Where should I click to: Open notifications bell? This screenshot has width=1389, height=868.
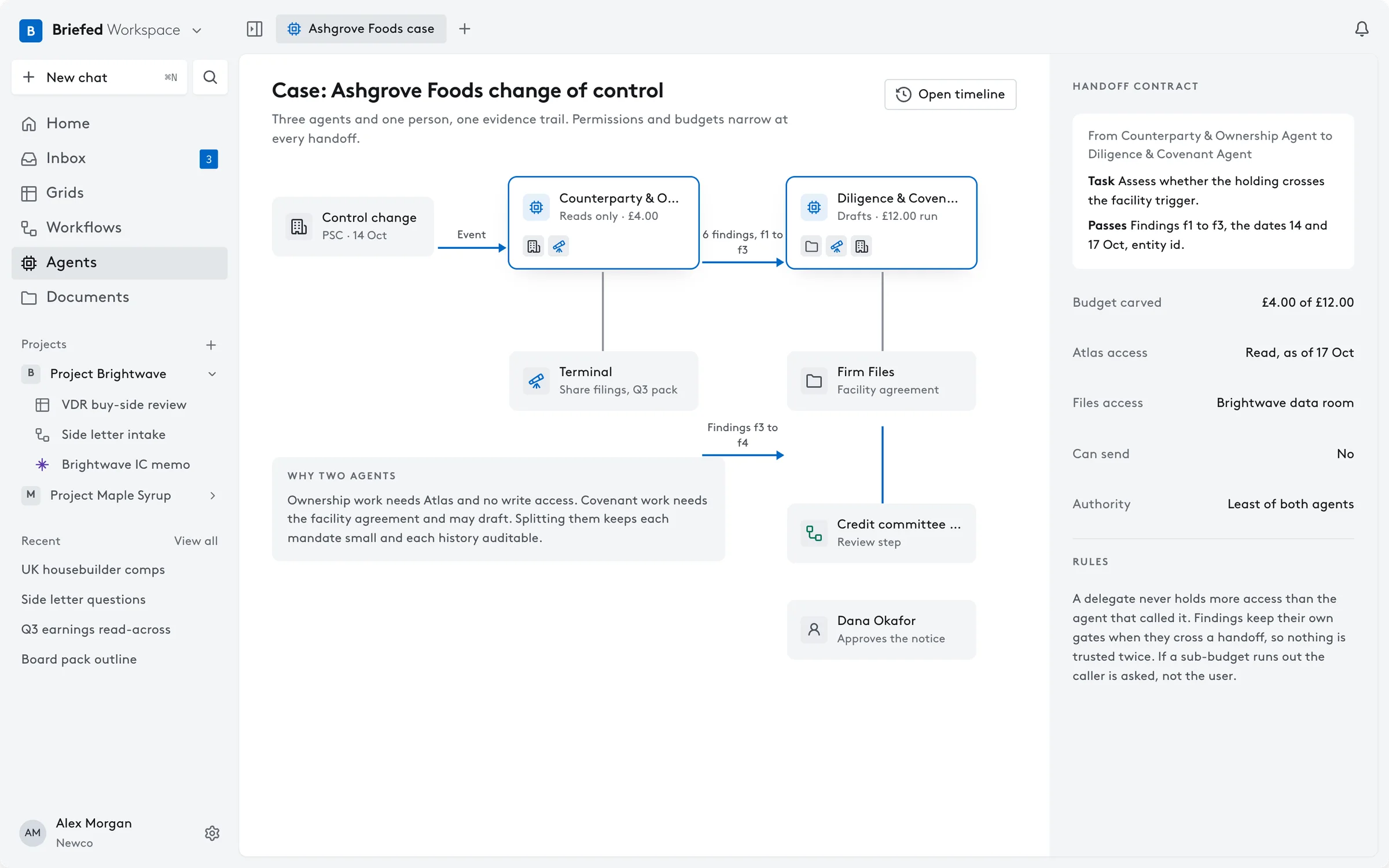(x=1362, y=29)
